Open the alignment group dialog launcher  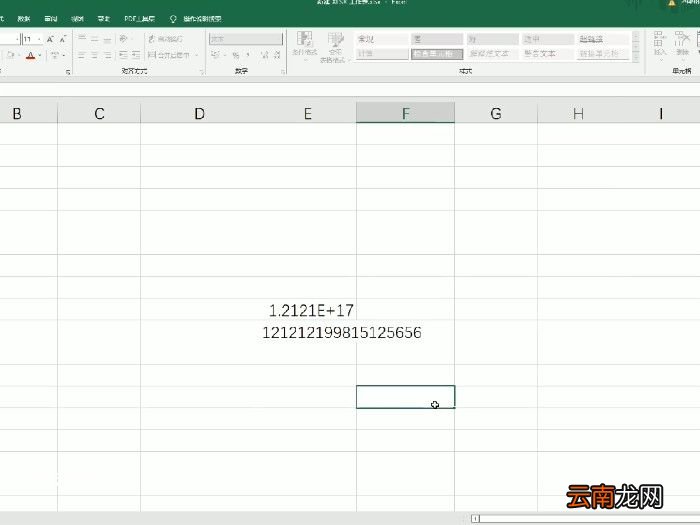(202, 71)
